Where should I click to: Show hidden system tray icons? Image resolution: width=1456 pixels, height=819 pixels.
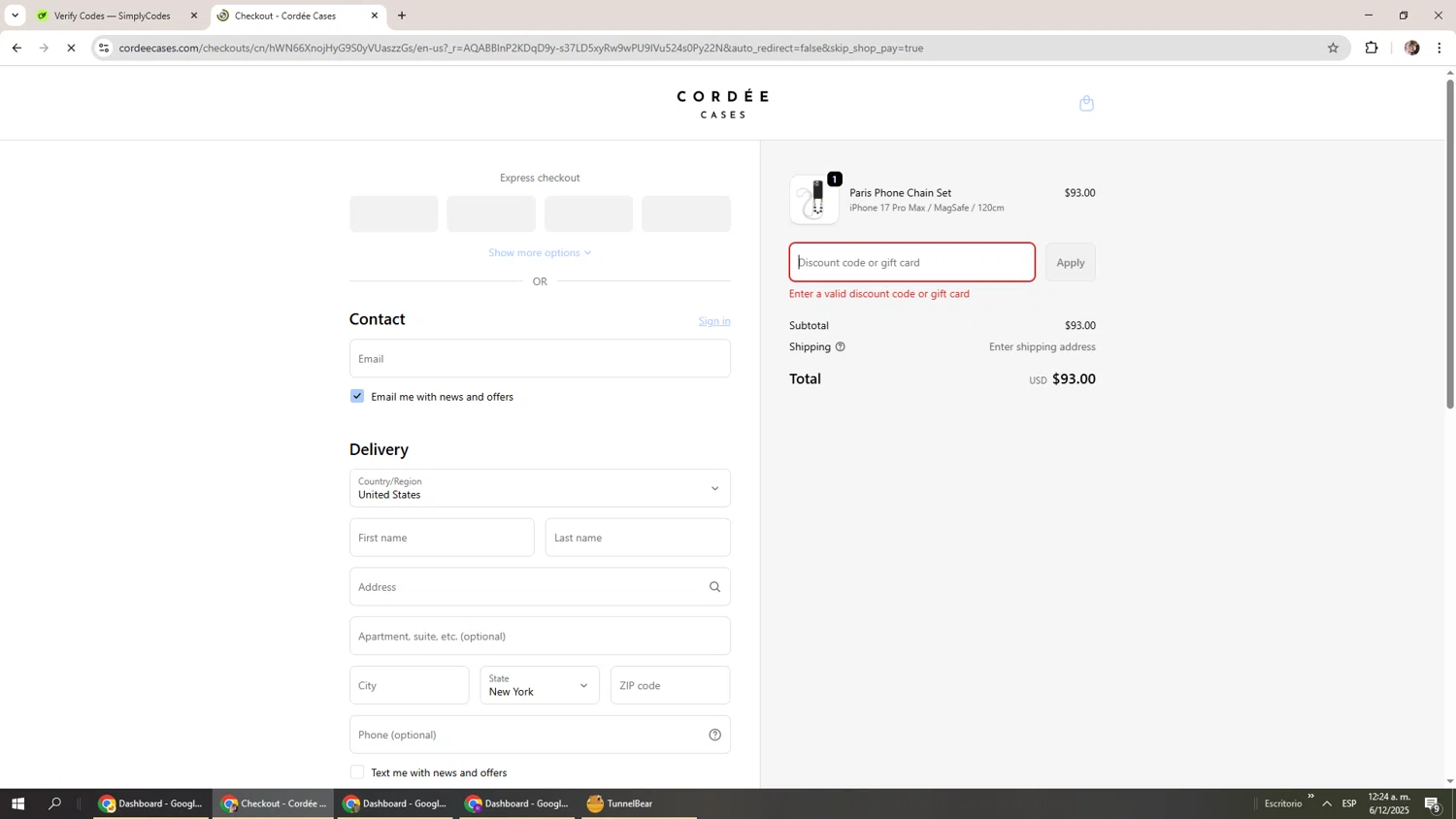click(x=1327, y=803)
